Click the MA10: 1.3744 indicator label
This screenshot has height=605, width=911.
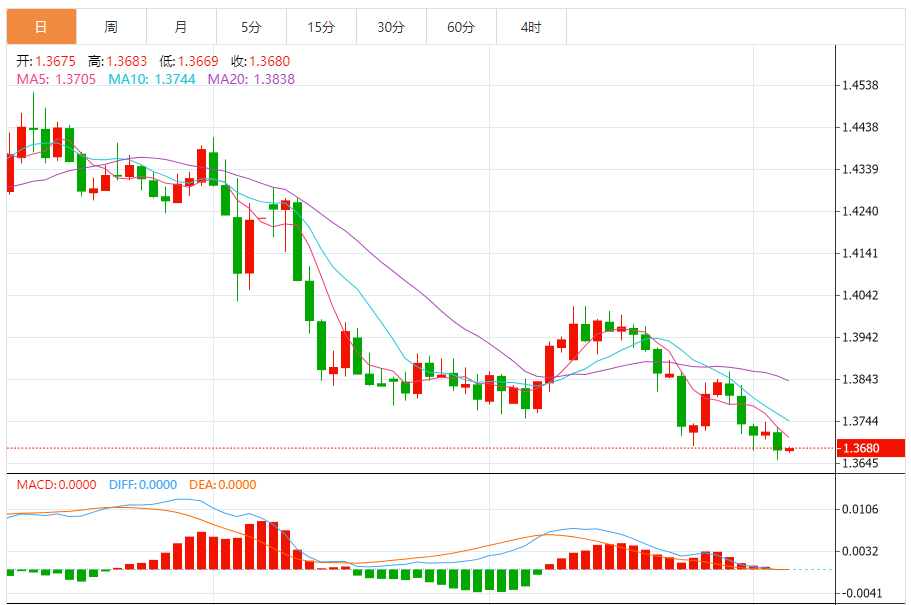[152, 79]
